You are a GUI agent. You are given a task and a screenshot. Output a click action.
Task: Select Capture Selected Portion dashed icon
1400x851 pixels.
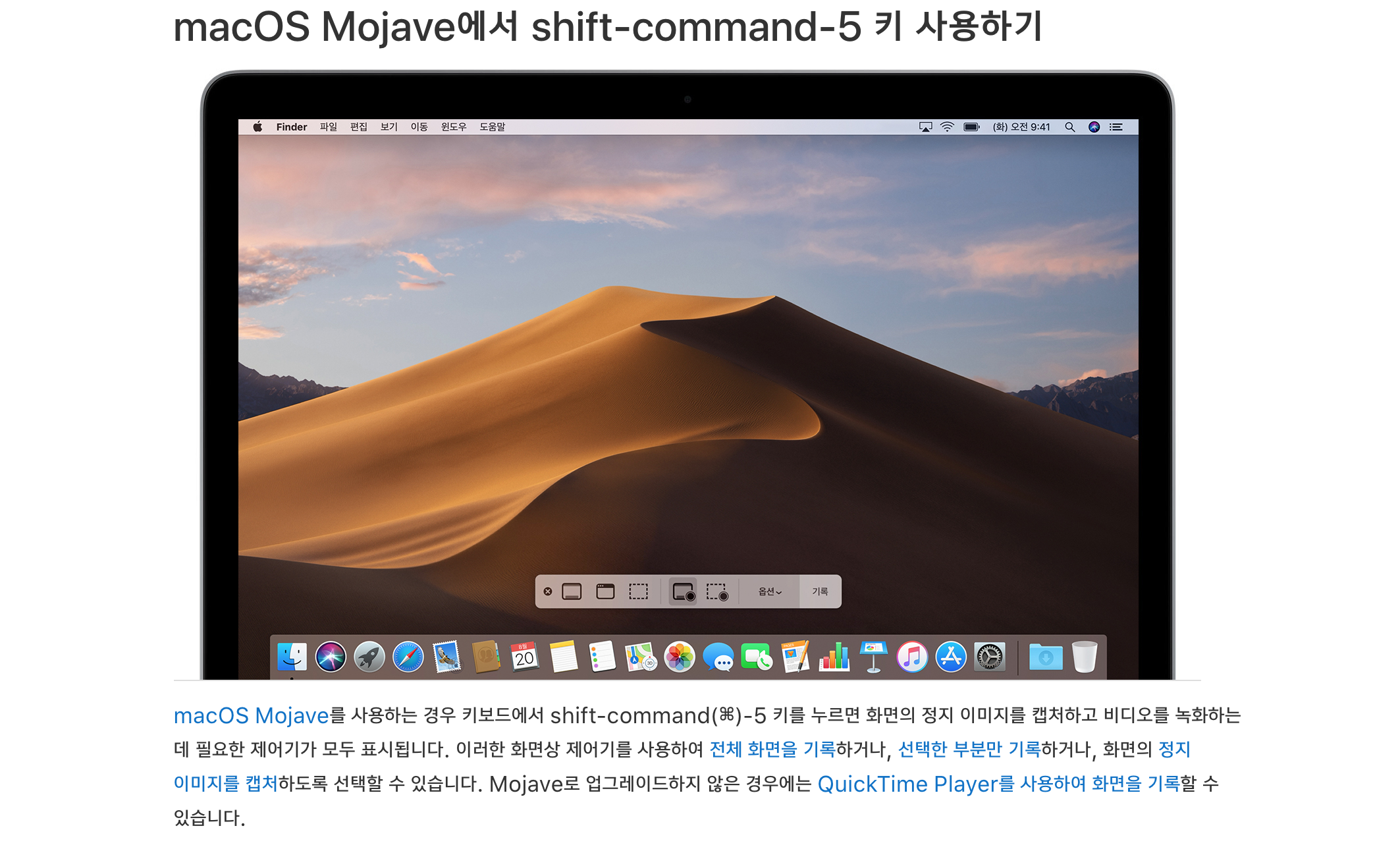[638, 591]
